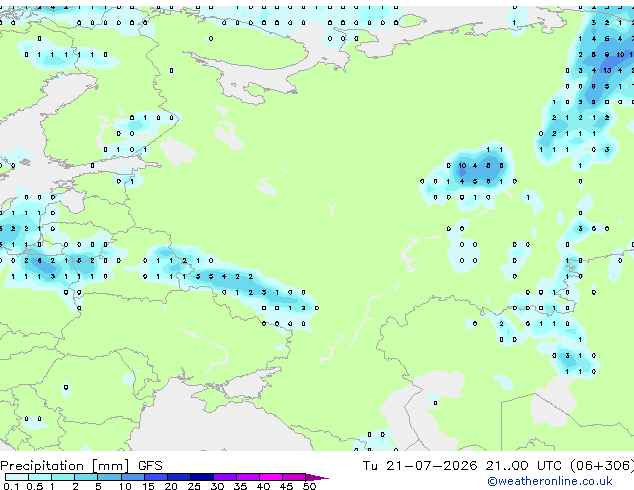Click the '20' legend scale label
This screenshot has width=634, height=490.
[x=171, y=486]
